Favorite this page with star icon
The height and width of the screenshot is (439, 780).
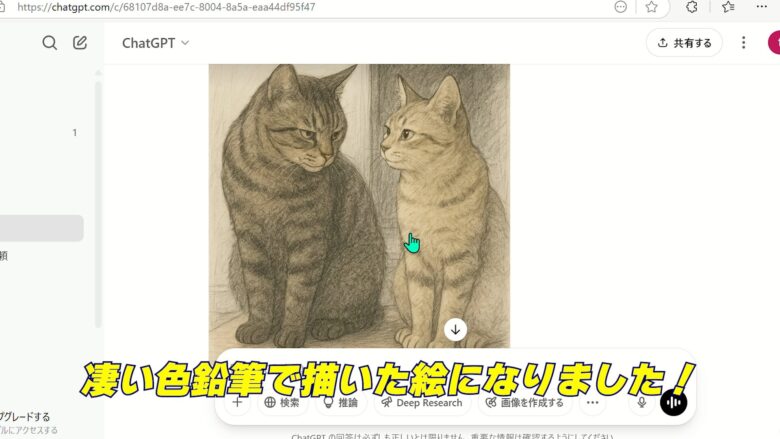[651, 7]
